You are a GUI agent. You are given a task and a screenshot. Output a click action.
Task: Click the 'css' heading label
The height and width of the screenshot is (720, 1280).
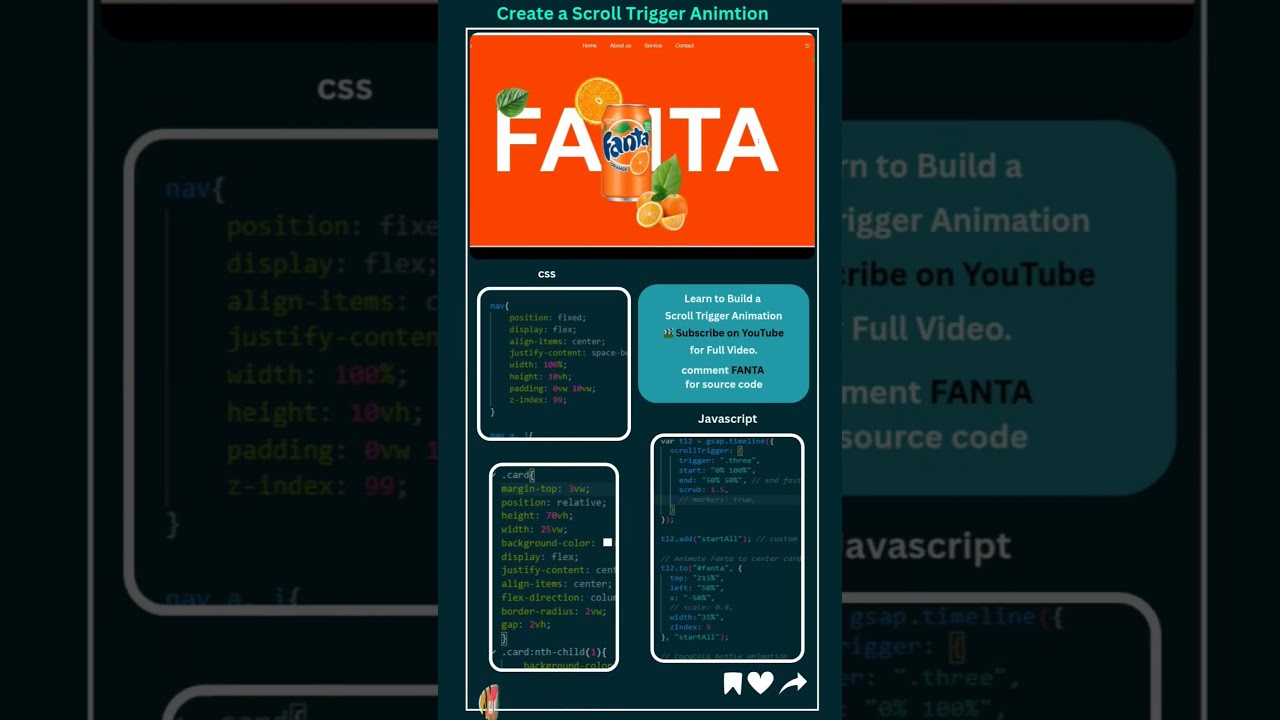click(x=547, y=274)
